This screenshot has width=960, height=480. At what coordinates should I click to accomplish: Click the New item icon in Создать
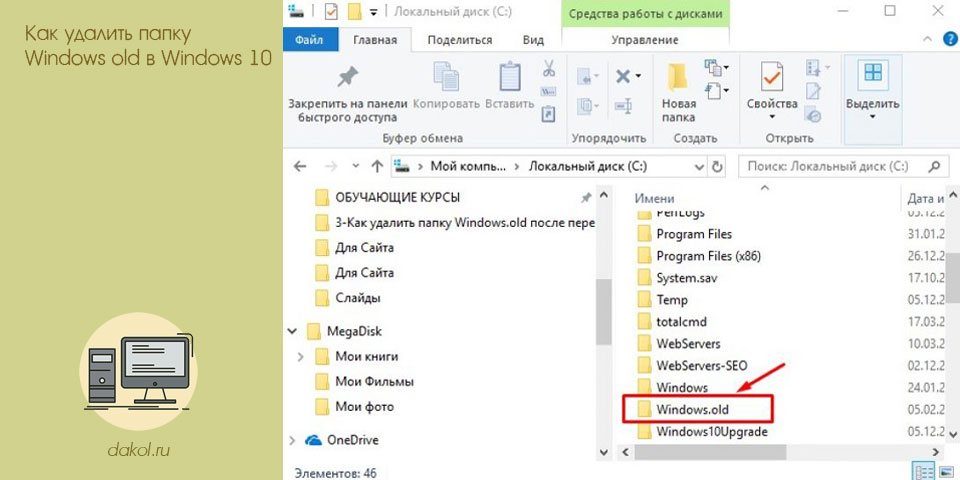tap(713, 66)
